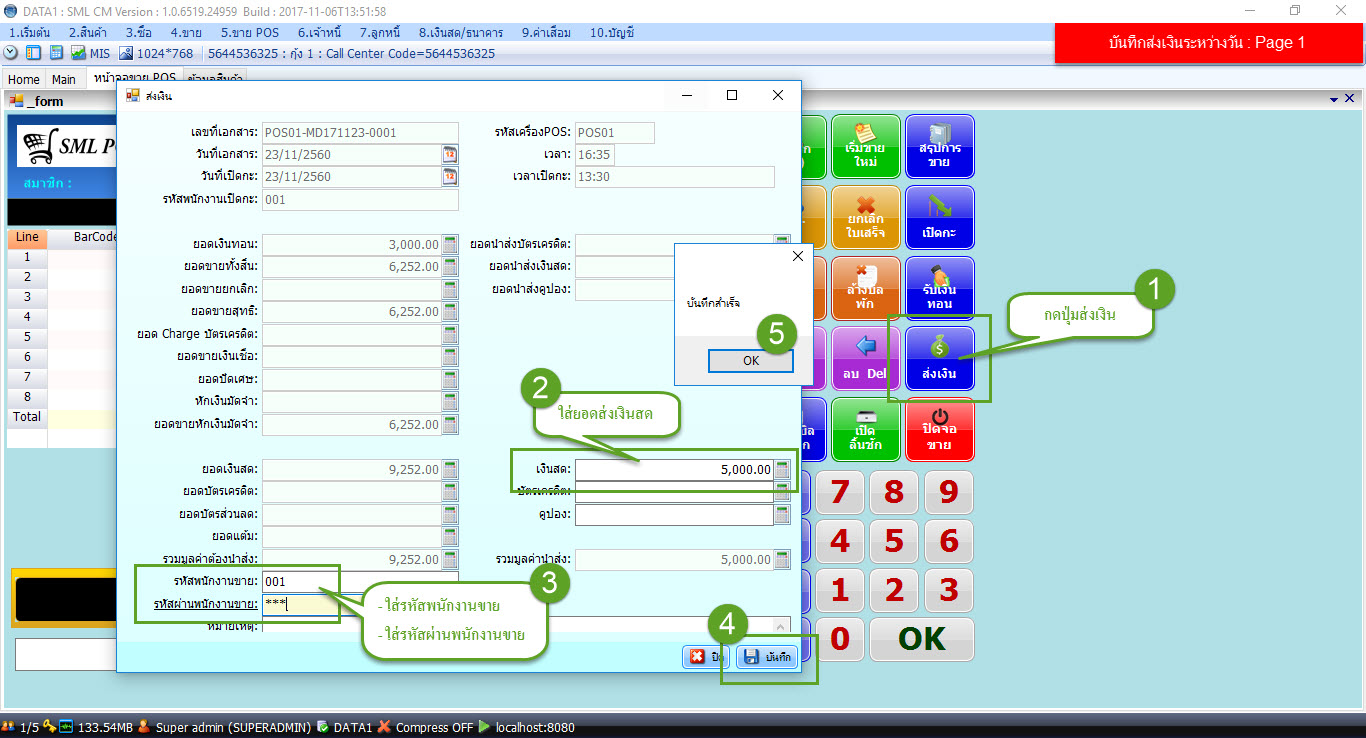
Task: Click the MIS chart toolbar item
Action: click(90, 53)
